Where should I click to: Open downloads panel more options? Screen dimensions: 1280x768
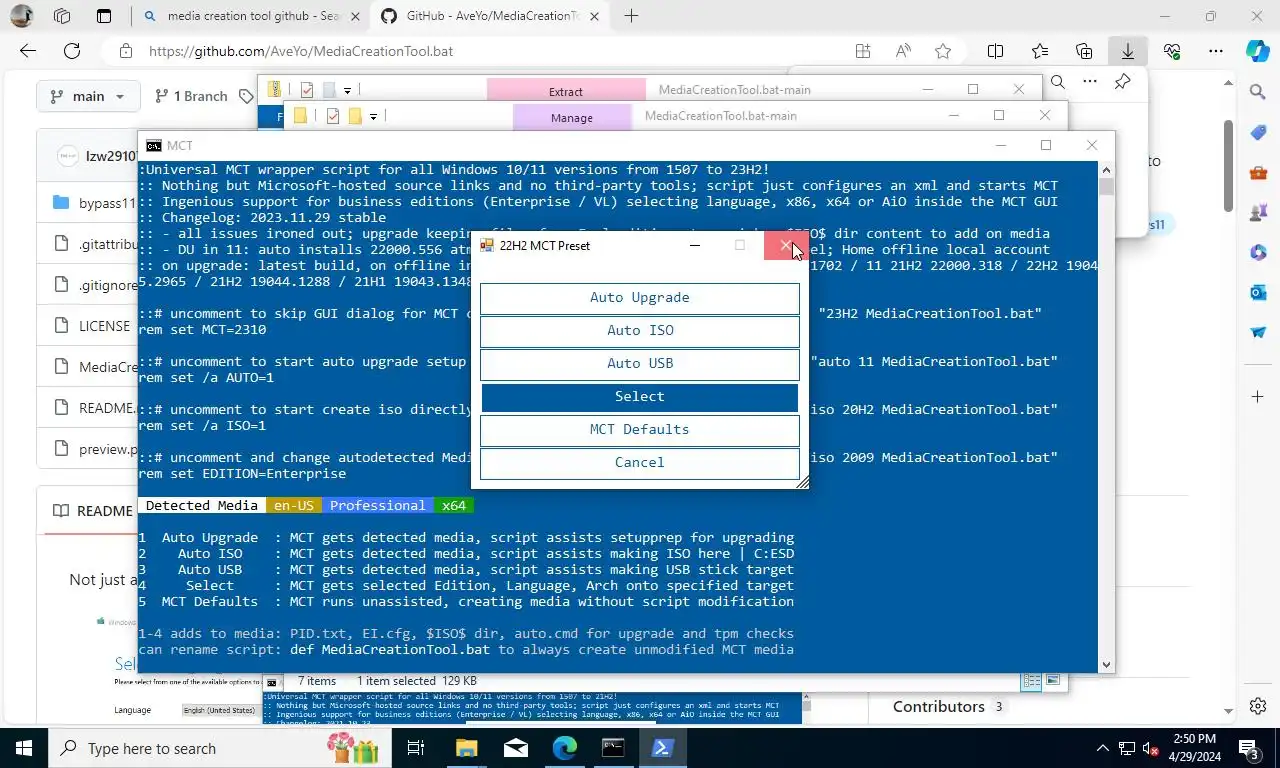[x=1090, y=82]
